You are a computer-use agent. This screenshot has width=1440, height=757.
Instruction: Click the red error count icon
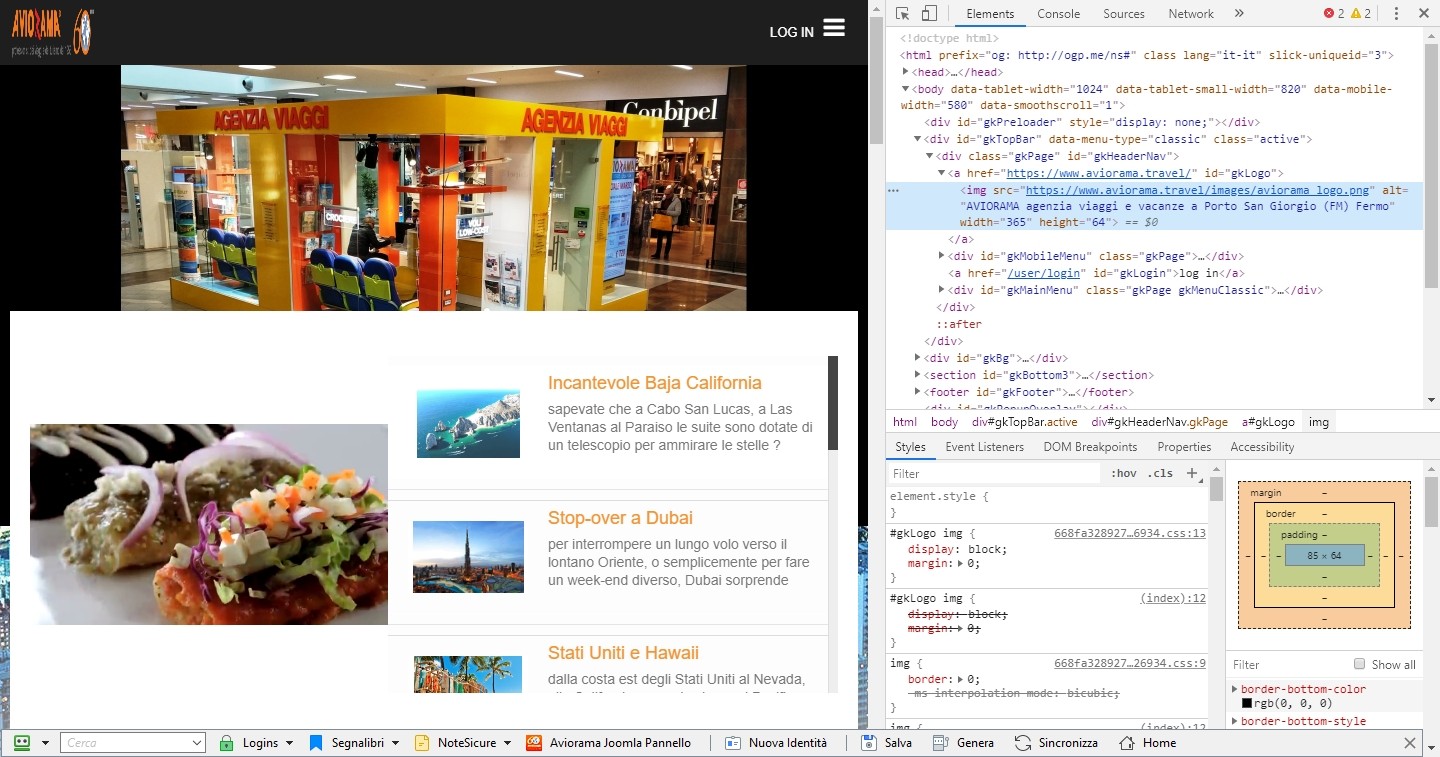coord(1329,13)
